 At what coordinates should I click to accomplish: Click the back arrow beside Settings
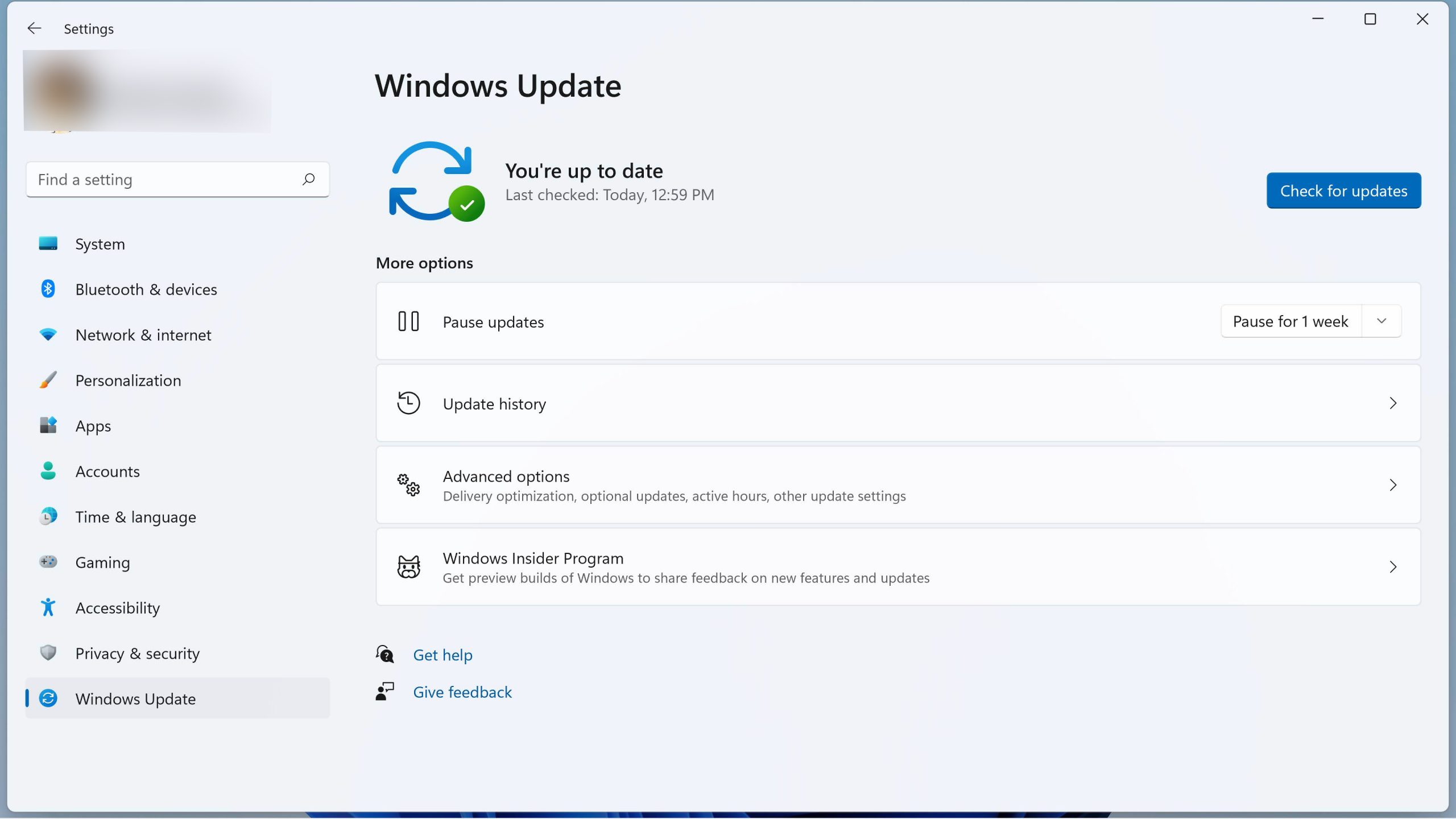coord(34,28)
